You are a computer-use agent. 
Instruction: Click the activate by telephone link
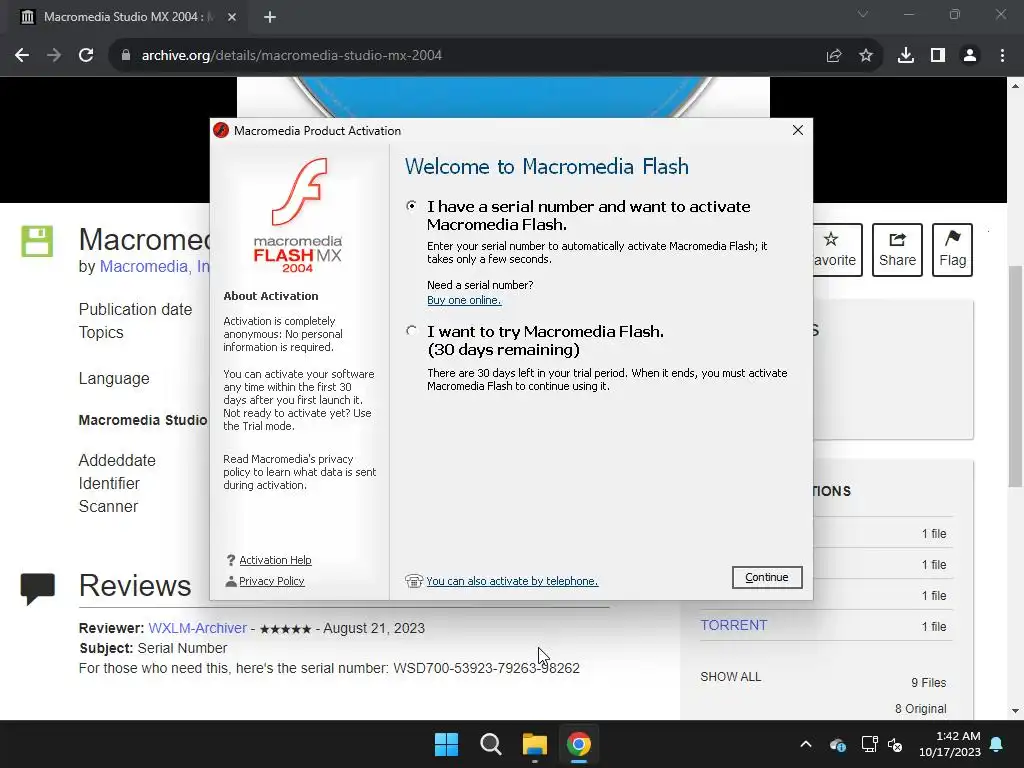coord(512,581)
